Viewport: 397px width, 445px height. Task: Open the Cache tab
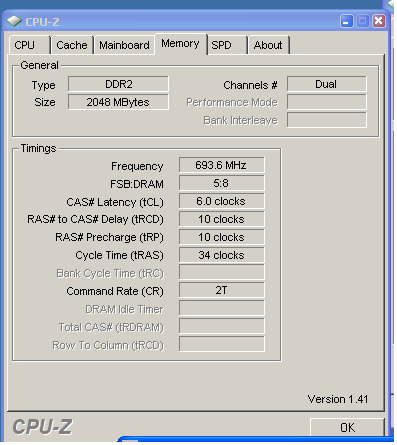(x=72, y=45)
